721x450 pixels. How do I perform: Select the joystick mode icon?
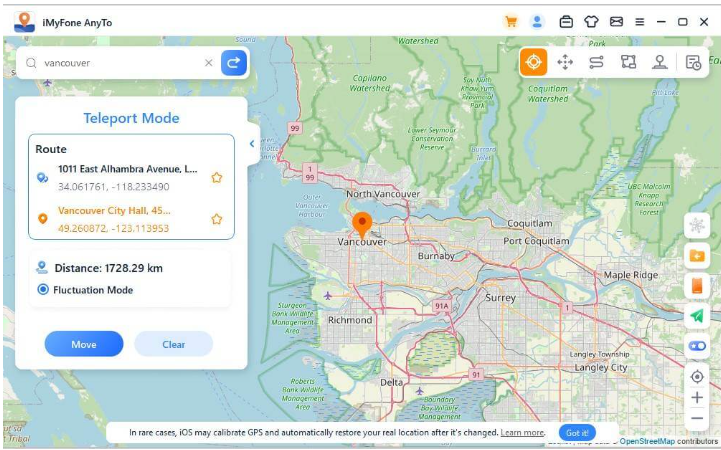[660, 62]
